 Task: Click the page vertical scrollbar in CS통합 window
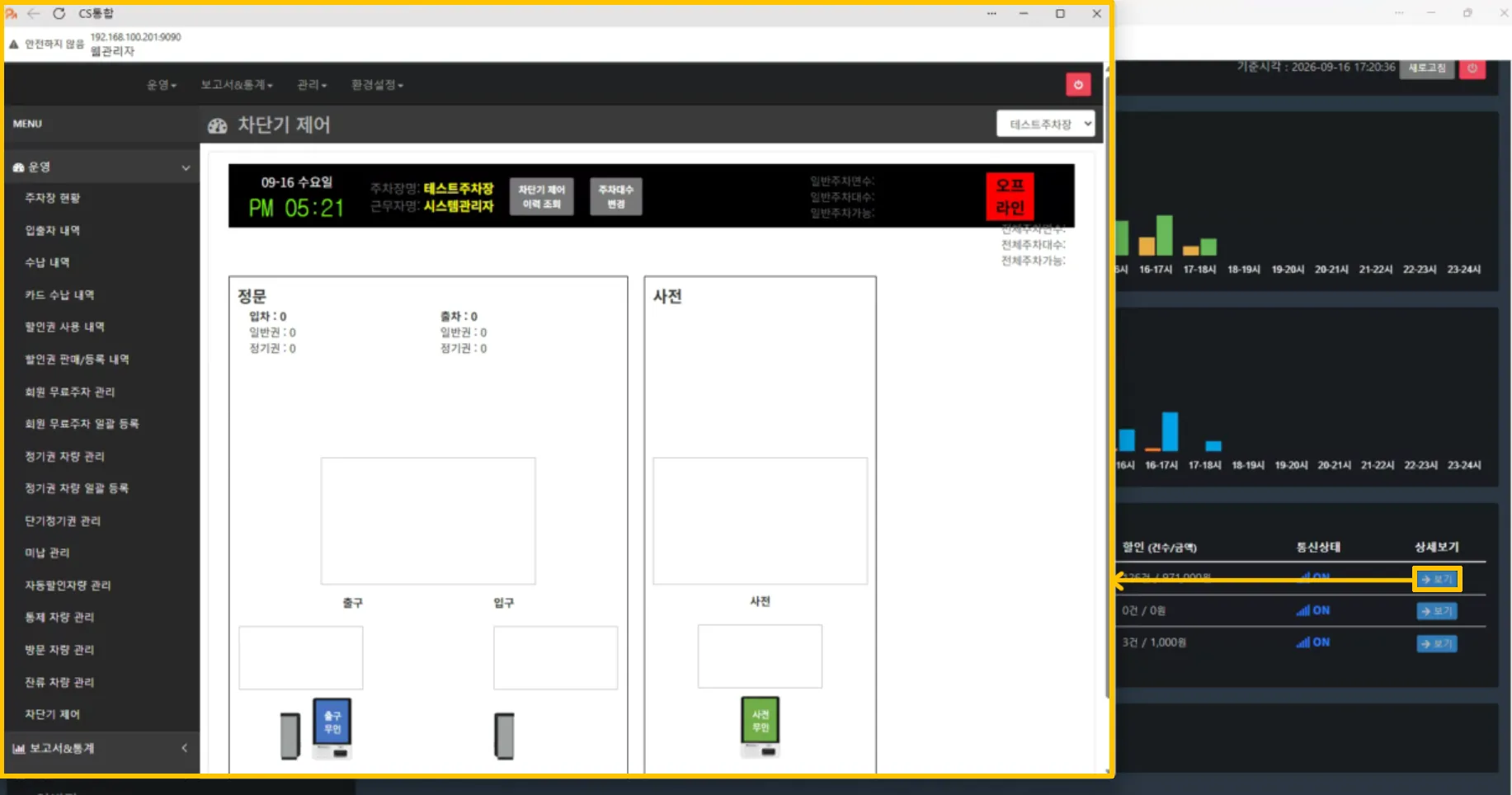click(1107, 388)
